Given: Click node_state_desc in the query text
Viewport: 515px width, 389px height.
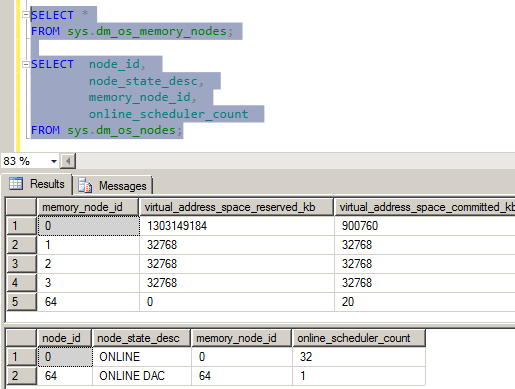Looking at the screenshot, I should pyautogui.click(x=143, y=81).
